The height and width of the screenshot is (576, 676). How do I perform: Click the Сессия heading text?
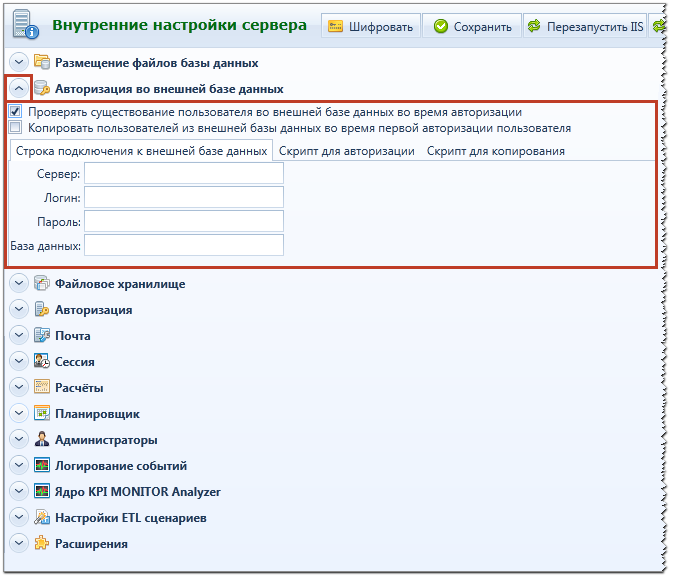[75, 362]
